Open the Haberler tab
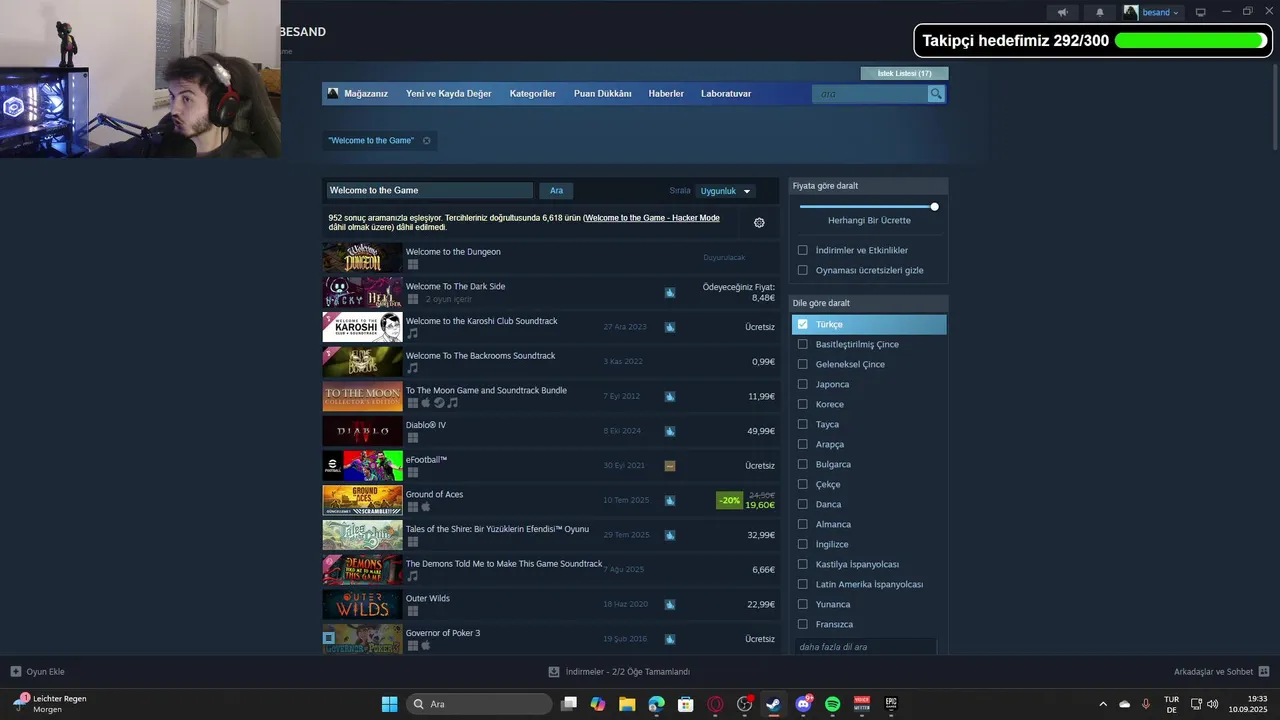 click(x=666, y=94)
